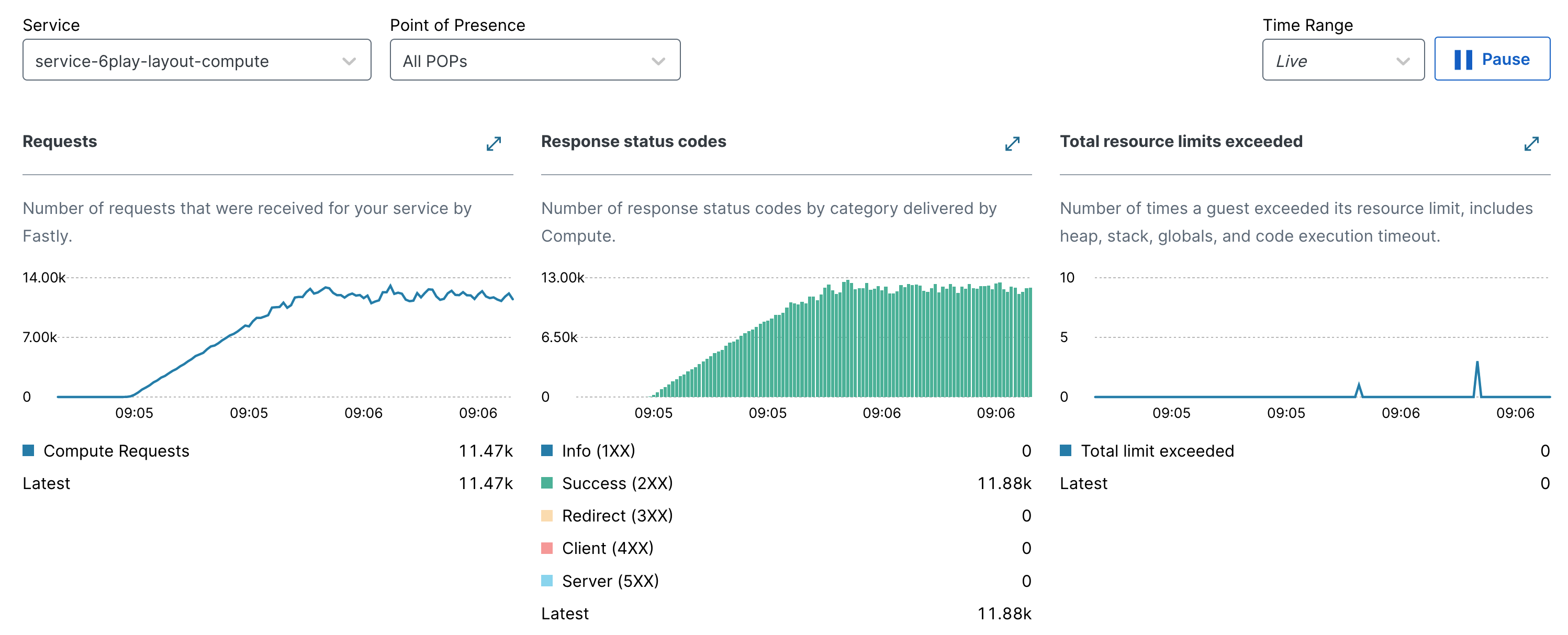The image size is (1568, 635).
Task: Expand the Requests chart to full view
Action: click(494, 143)
